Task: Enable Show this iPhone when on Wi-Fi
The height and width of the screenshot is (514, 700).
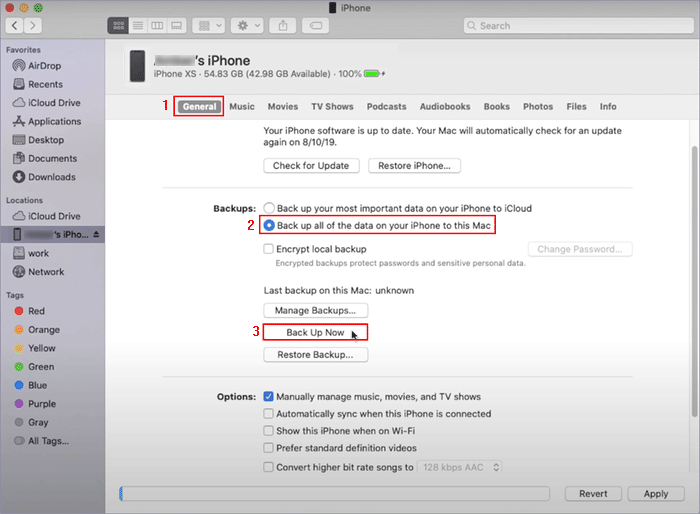Action: point(268,431)
